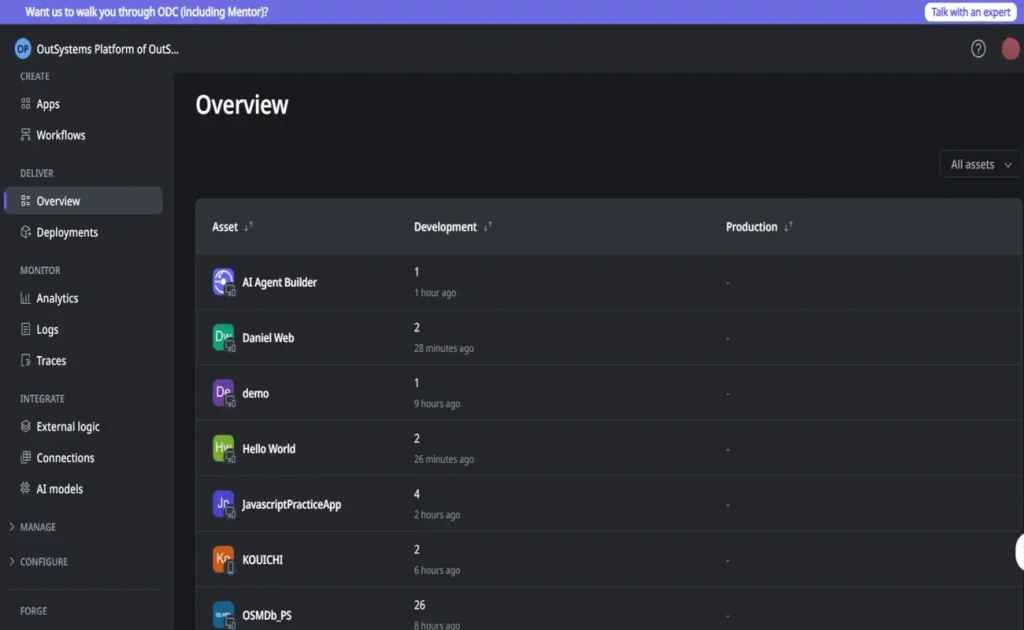Sort table by Development column arrows
This screenshot has width=1024, height=630.
(x=487, y=227)
